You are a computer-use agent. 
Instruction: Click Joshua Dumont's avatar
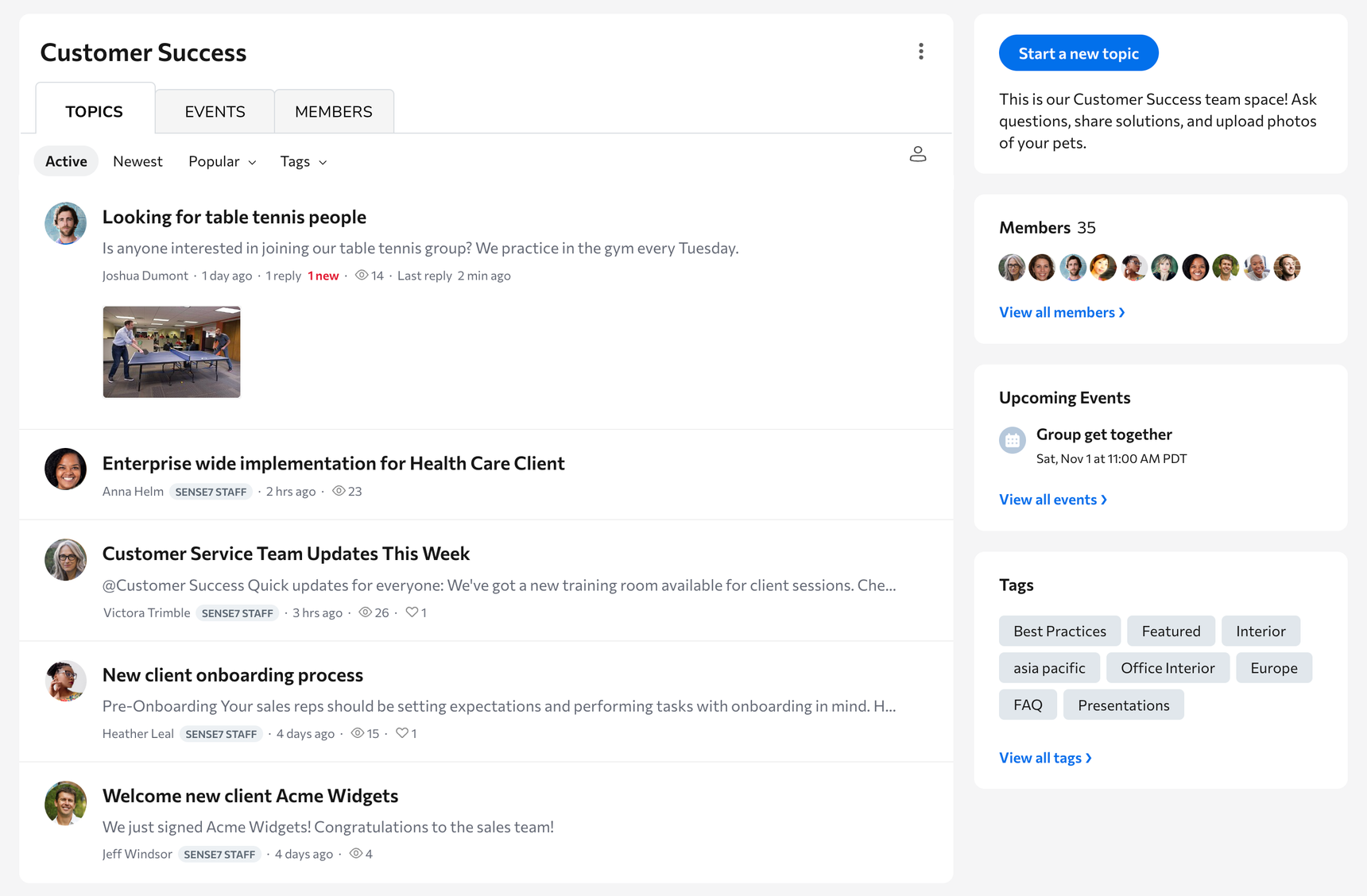[x=65, y=223]
